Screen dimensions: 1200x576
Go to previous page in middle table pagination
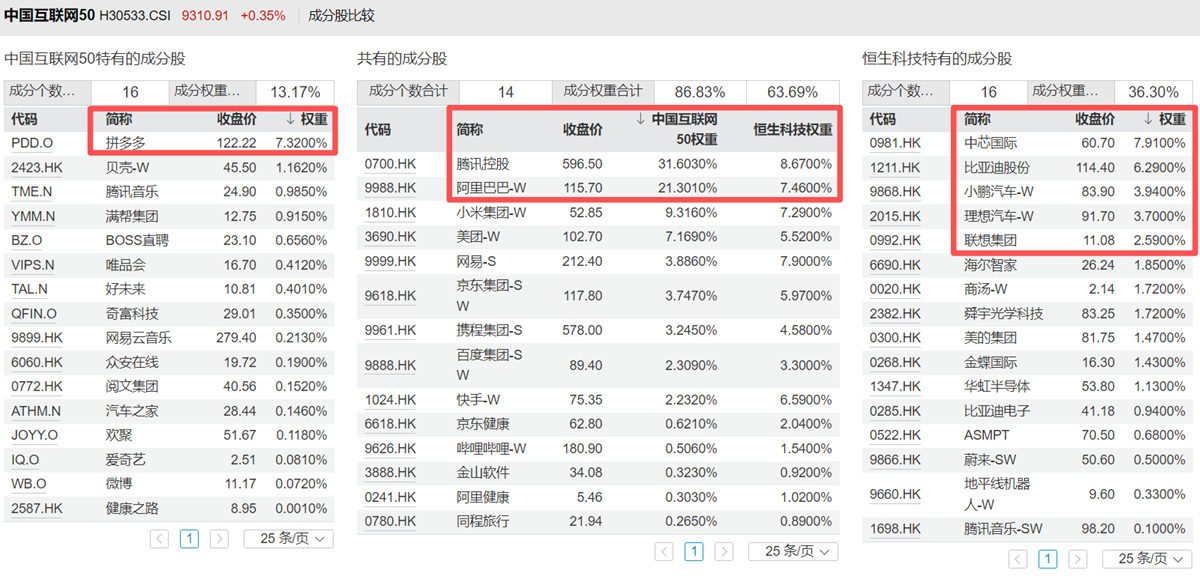[x=664, y=551]
